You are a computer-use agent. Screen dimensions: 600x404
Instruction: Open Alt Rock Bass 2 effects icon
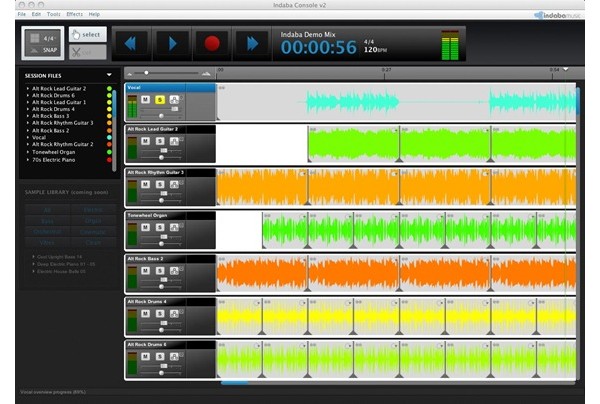click(174, 270)
